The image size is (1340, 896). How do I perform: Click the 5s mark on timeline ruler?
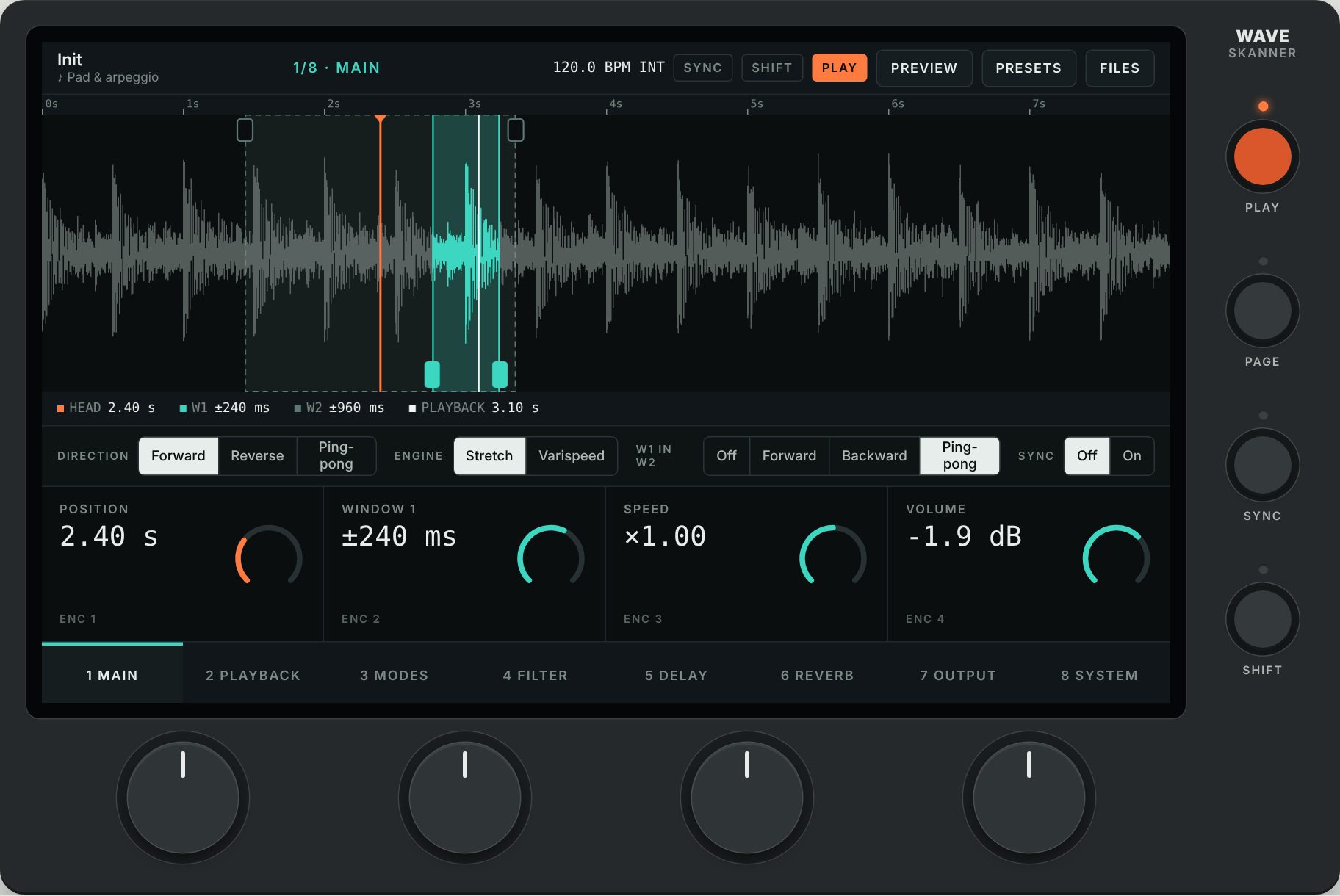pyautogui.click(x=756, y=104)
